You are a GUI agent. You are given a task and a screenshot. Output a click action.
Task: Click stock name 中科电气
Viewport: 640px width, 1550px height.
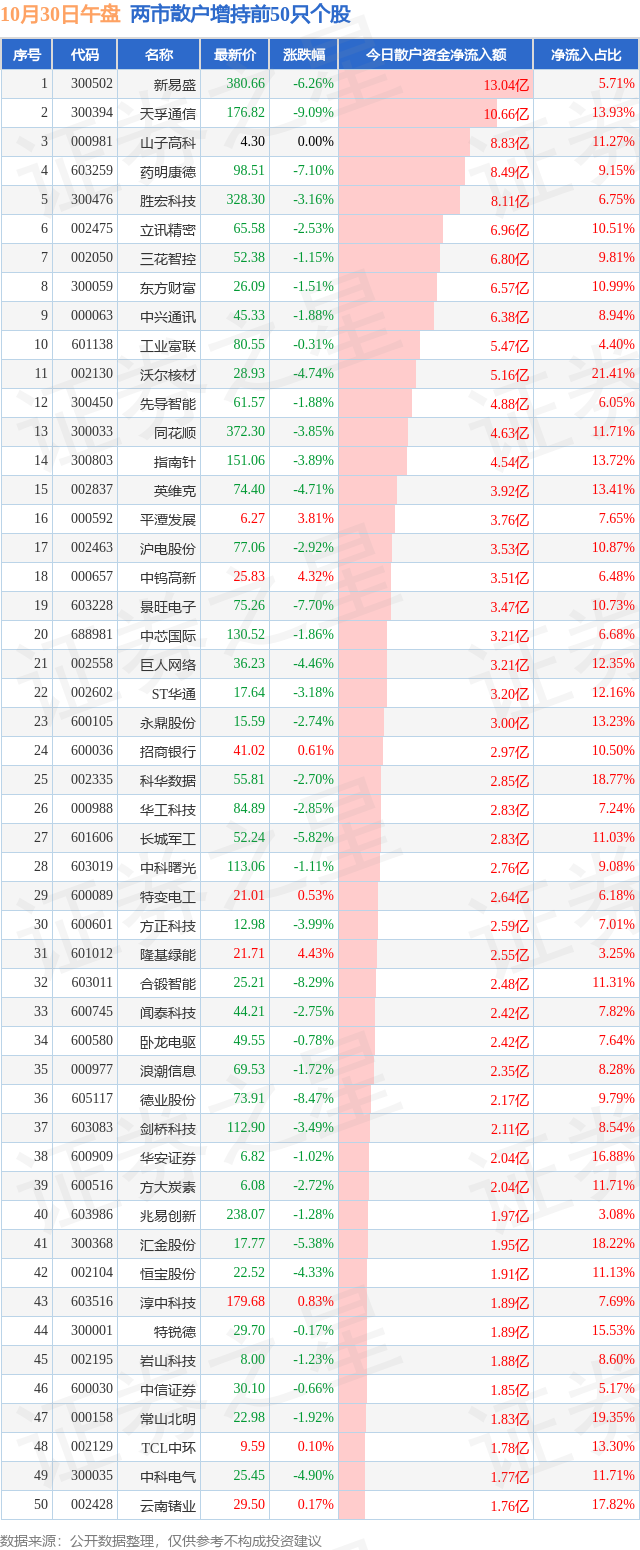point(168,1477)
